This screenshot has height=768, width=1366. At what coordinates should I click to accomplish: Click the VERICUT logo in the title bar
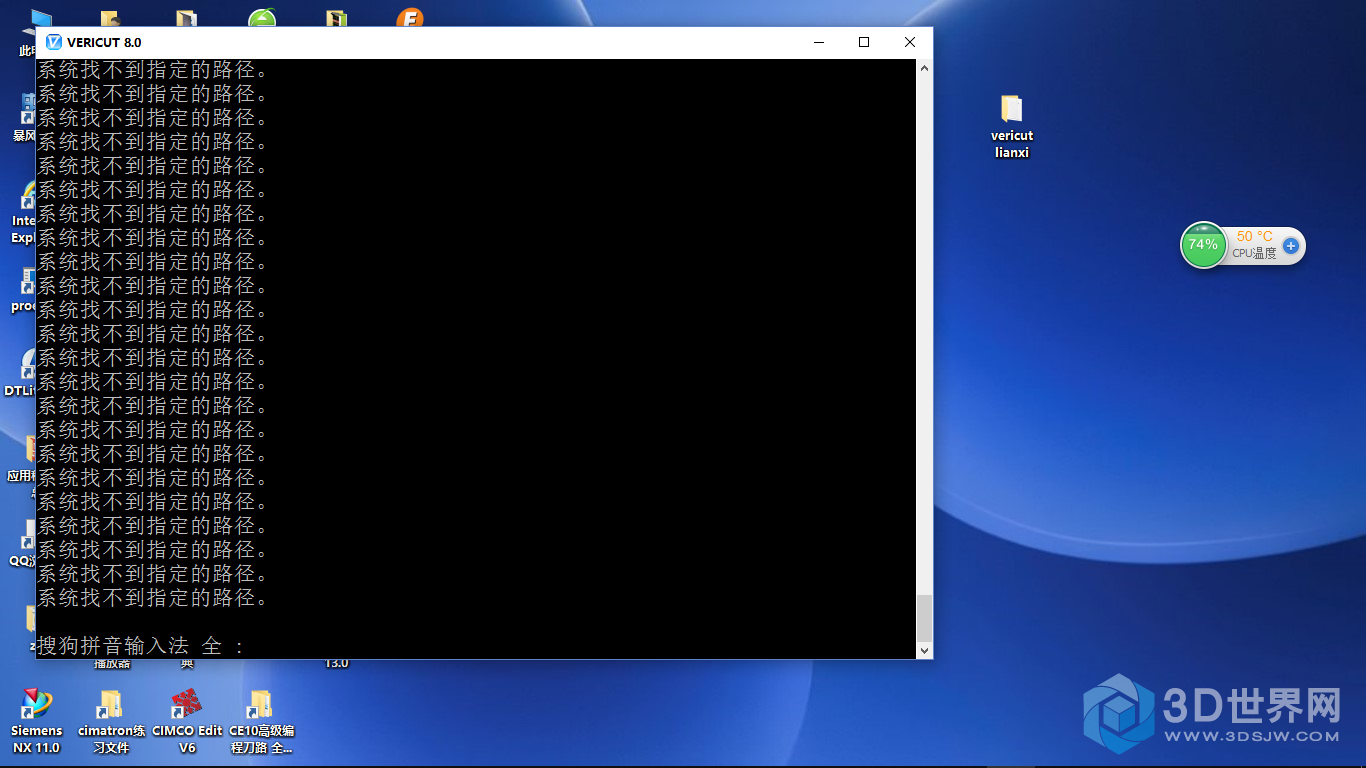pyautogui.click(x=54, y=42)
